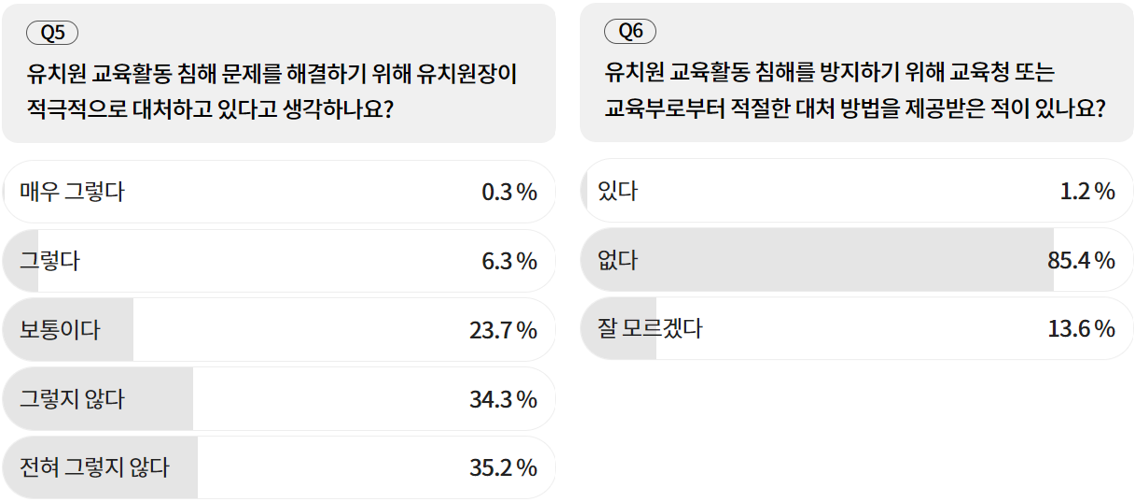The image size is (1137, 502).
Task: Click the 35.2 % result value
Action: 503,467
